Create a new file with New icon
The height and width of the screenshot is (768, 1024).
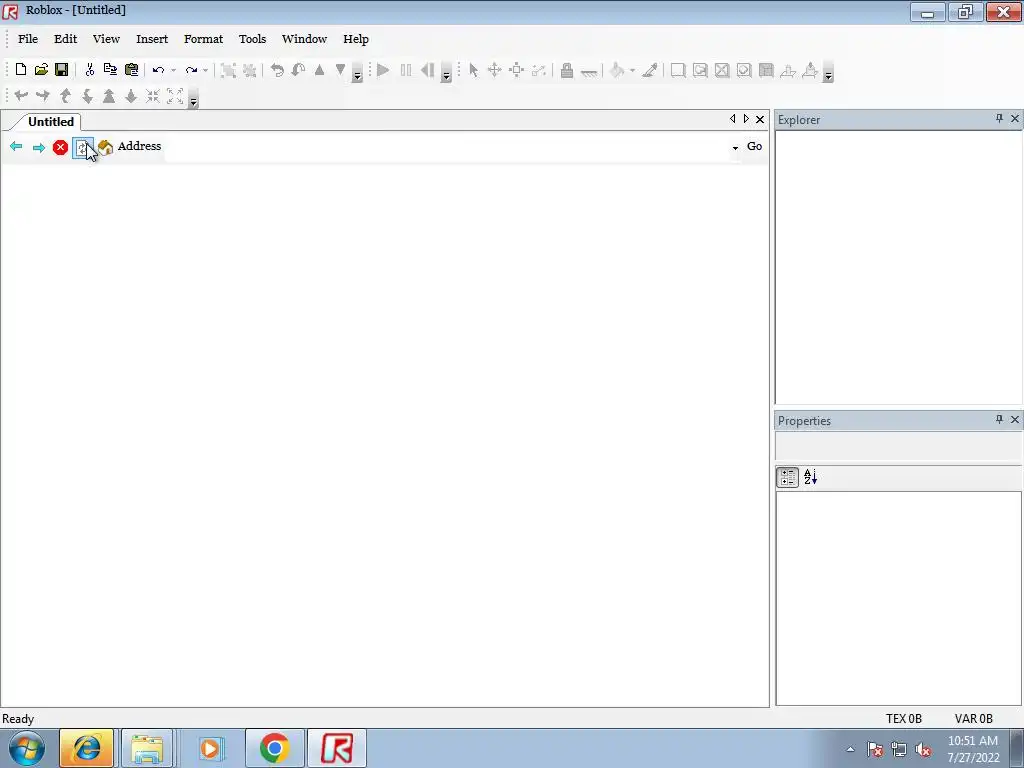[21, 70]
